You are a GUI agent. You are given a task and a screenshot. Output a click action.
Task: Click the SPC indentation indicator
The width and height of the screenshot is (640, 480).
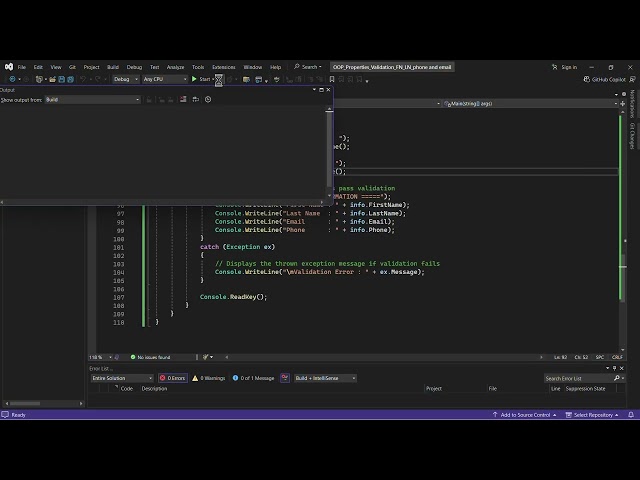coord(600,357)
